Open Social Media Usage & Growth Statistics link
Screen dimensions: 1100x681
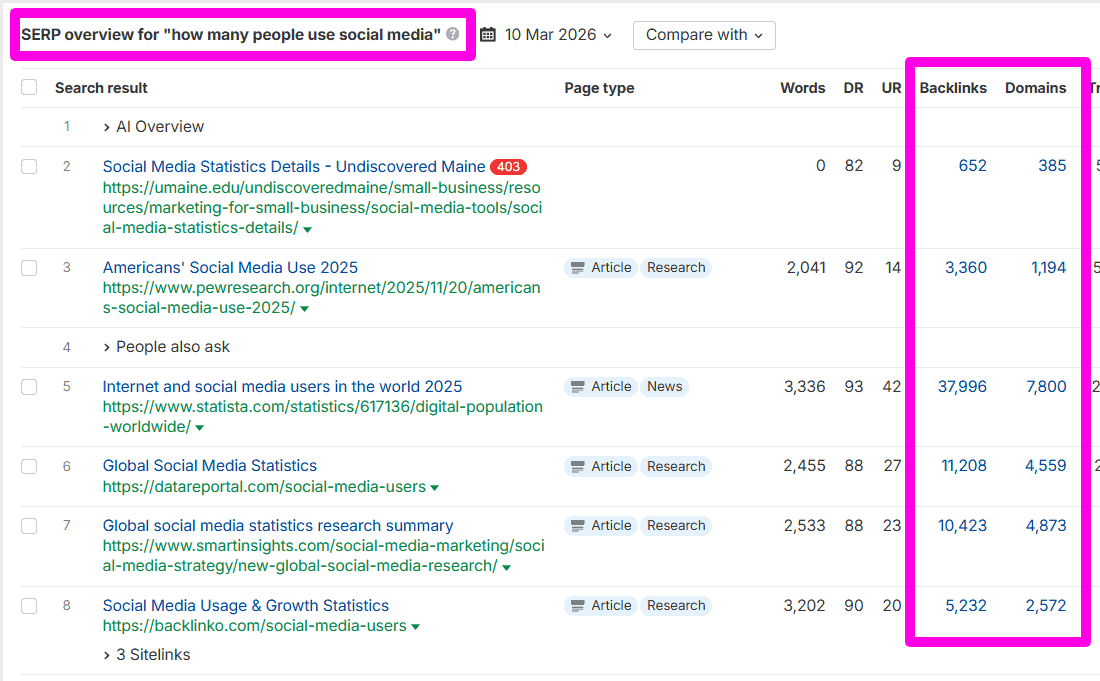(x=246, y=606)
